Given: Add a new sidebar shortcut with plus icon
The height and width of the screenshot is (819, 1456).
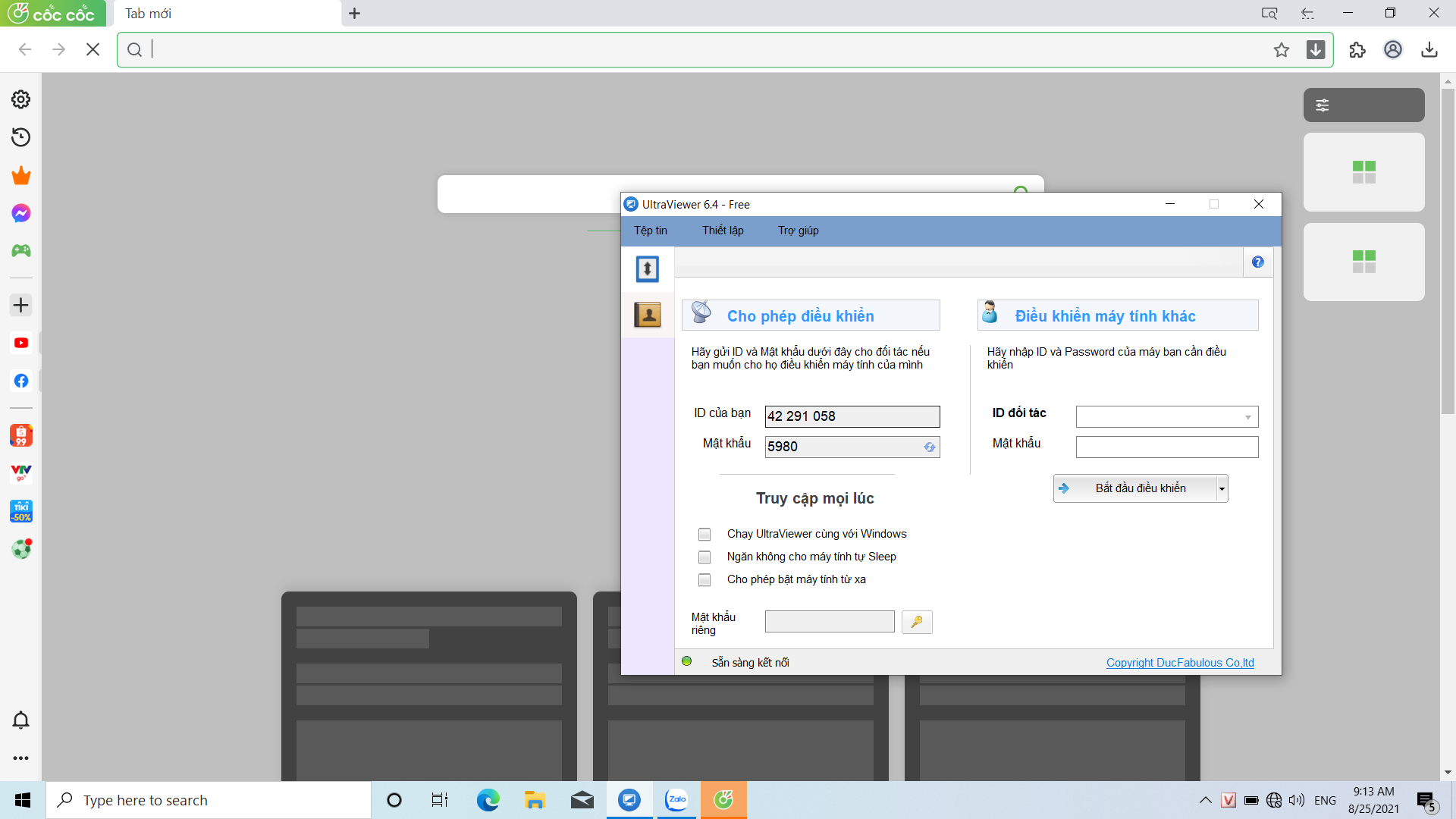Looking at the screenshot, I should tap(21, 305).
